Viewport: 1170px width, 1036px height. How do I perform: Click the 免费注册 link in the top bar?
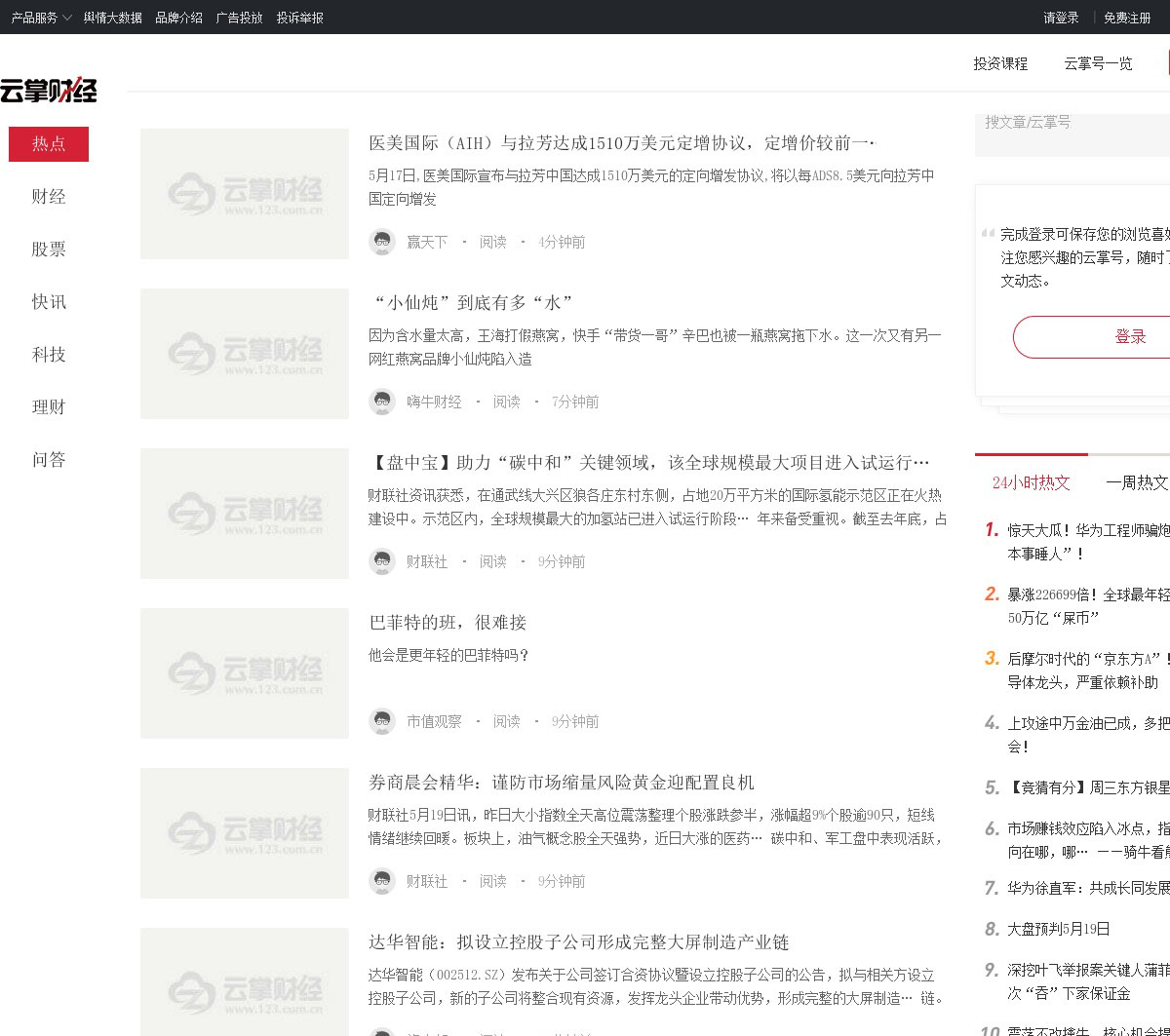[1127, 18]
